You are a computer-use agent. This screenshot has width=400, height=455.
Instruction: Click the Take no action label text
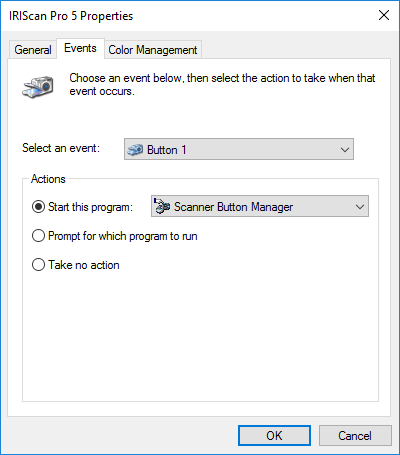(x=84, y=265)
